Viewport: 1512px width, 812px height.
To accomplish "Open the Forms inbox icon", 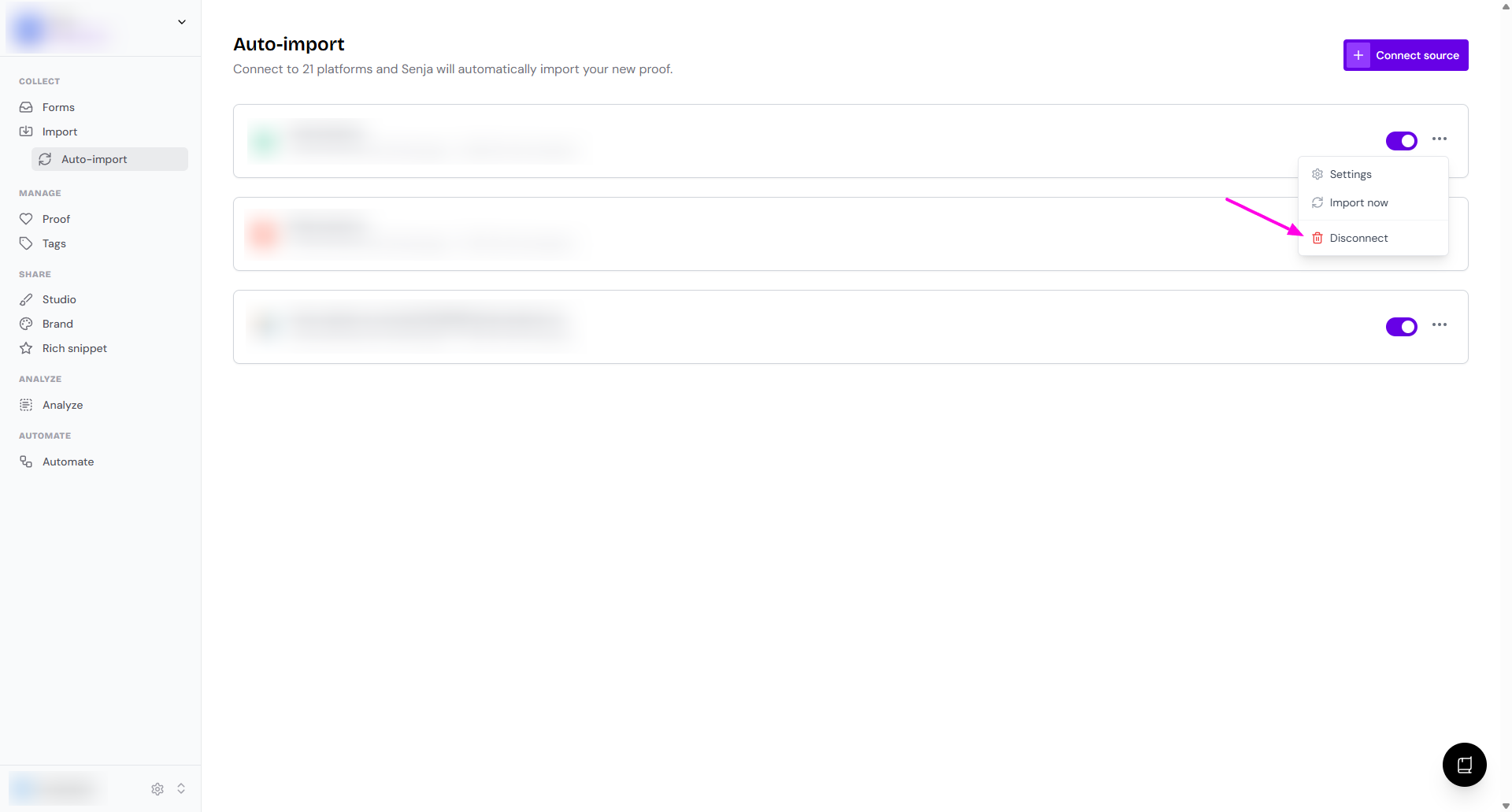I will tap(26, 107).
